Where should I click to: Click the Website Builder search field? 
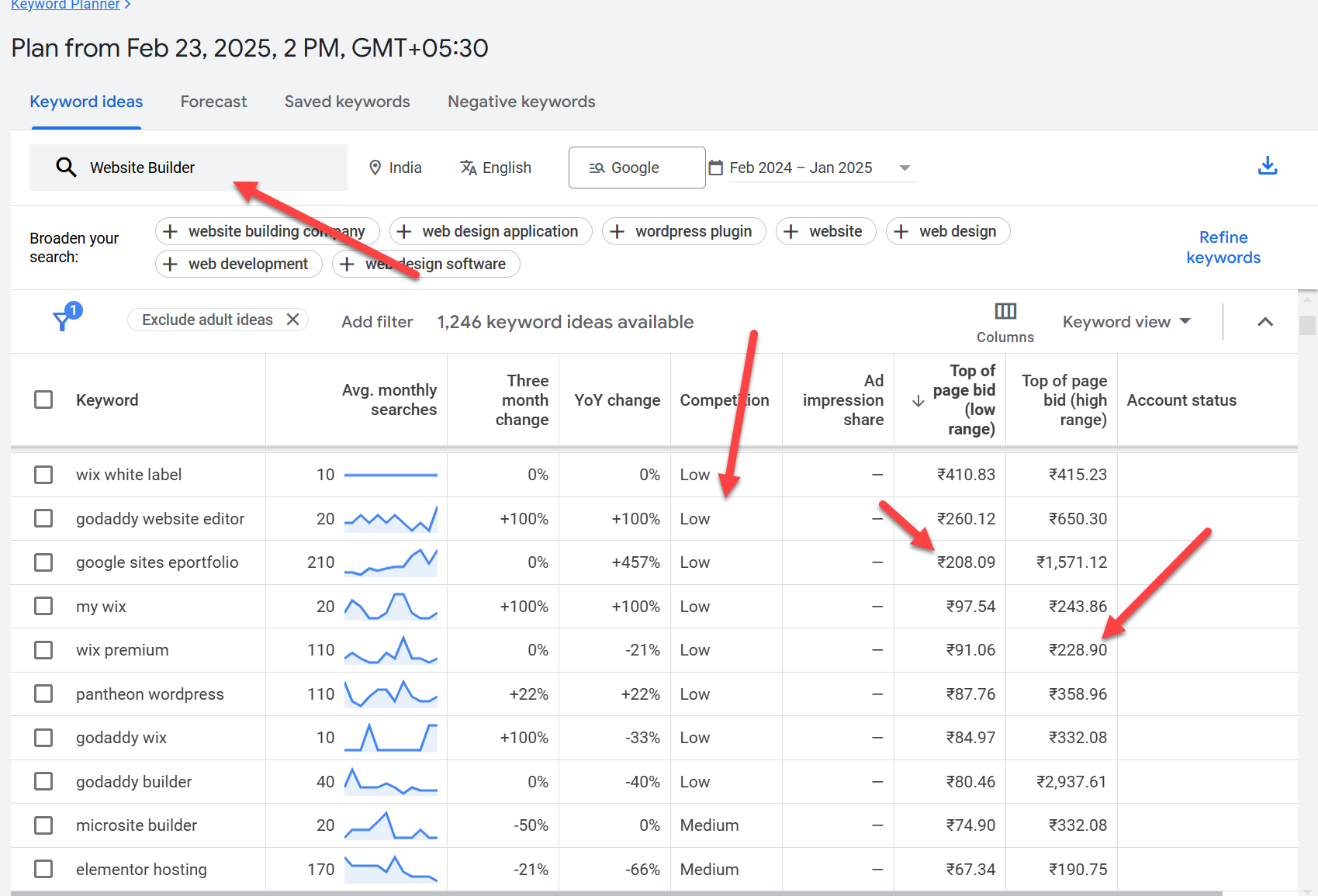(189, 168)
